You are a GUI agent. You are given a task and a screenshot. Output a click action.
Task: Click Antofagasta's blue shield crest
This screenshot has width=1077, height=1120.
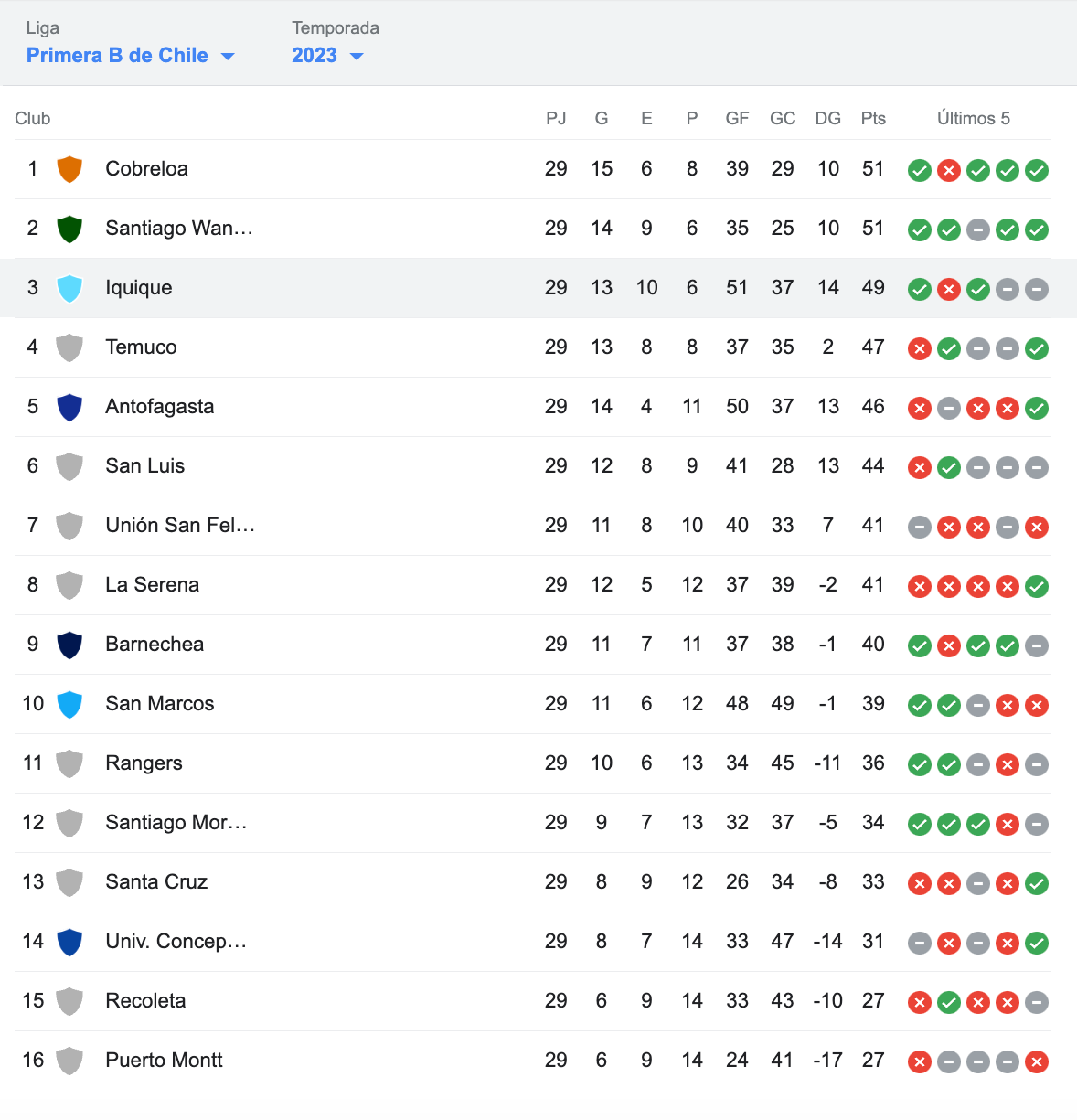(x=69, y=407)
